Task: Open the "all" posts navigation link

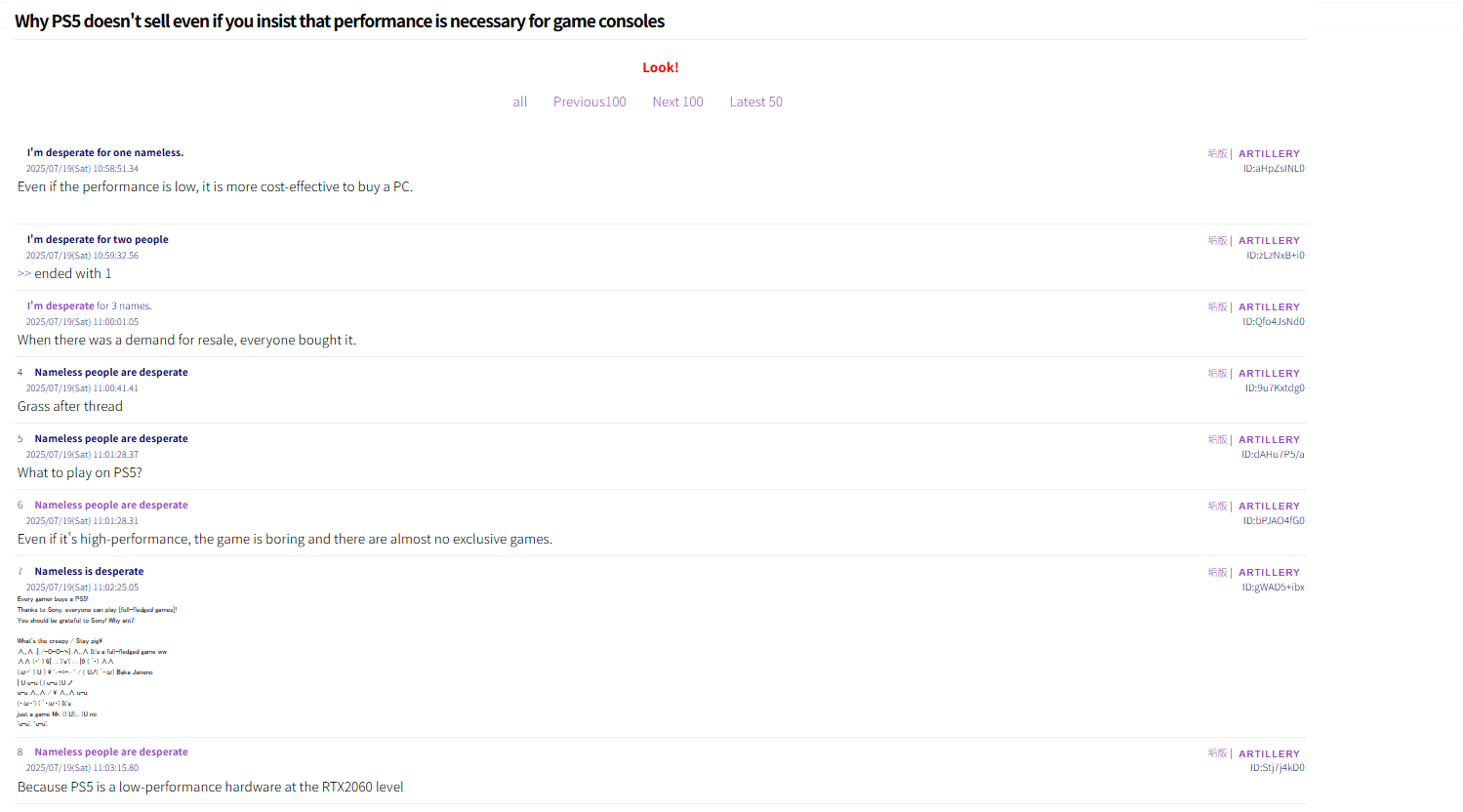Action: click(x=520, y=101)
